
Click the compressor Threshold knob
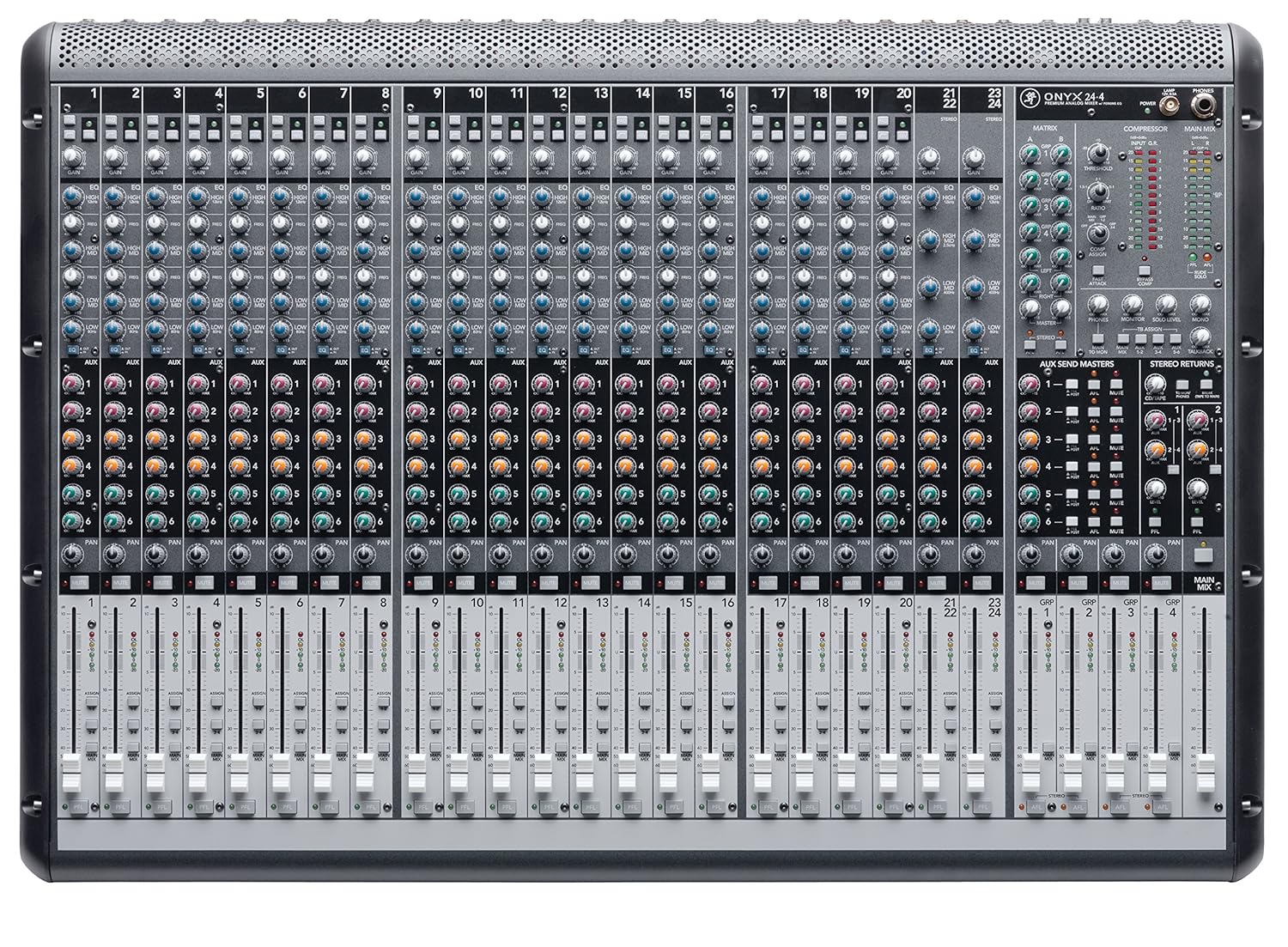(1097, 155)
